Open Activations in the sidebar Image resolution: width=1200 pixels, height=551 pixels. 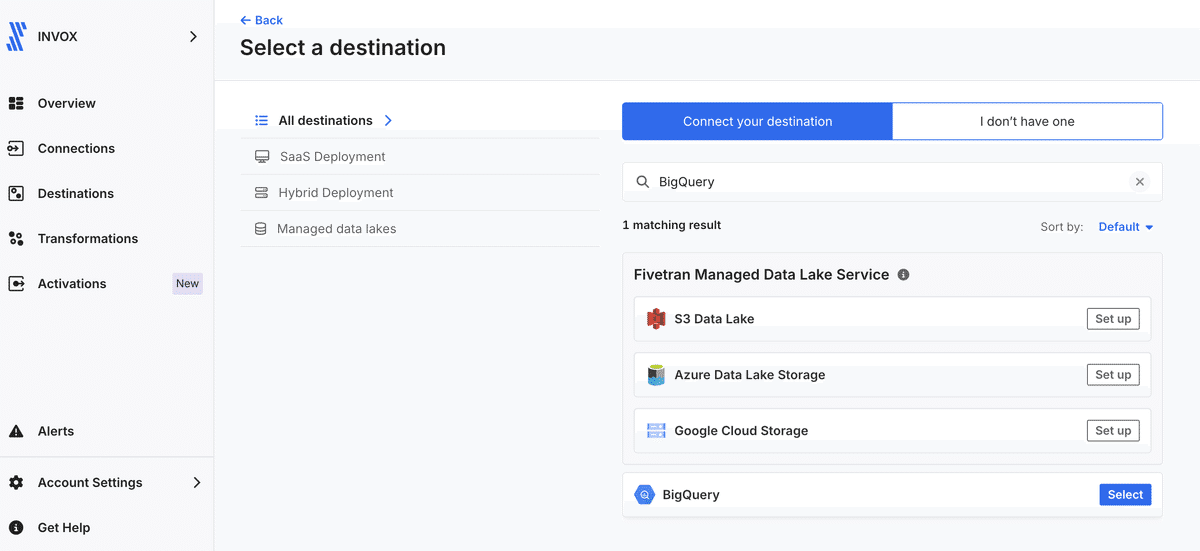click(x=72, y=284)
